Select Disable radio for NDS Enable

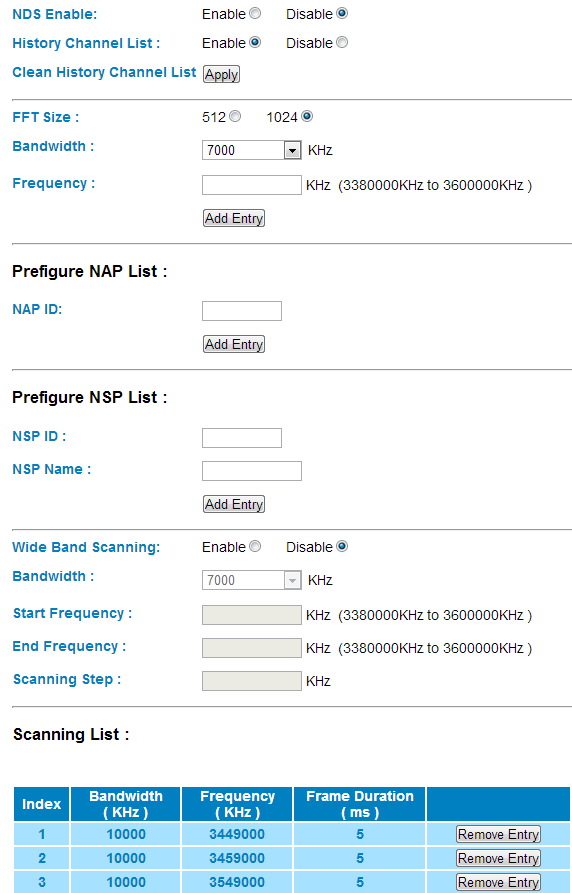342,13
